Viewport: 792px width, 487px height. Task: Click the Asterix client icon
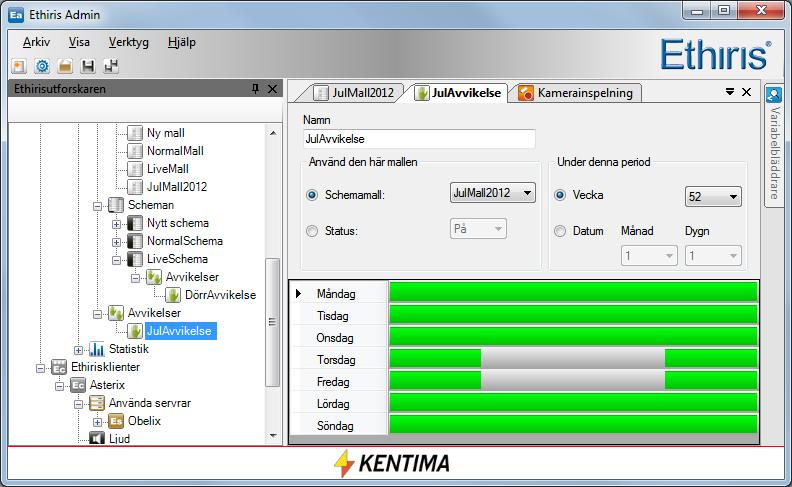click(x=78, y=385)
